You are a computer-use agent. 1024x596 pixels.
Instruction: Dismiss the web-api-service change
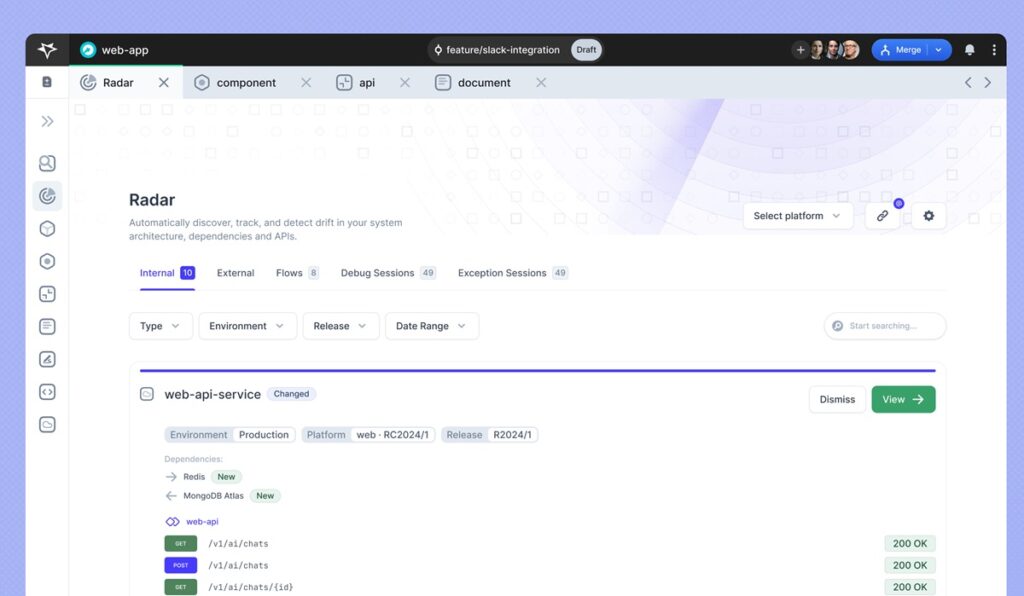click(x=837, y=400)
